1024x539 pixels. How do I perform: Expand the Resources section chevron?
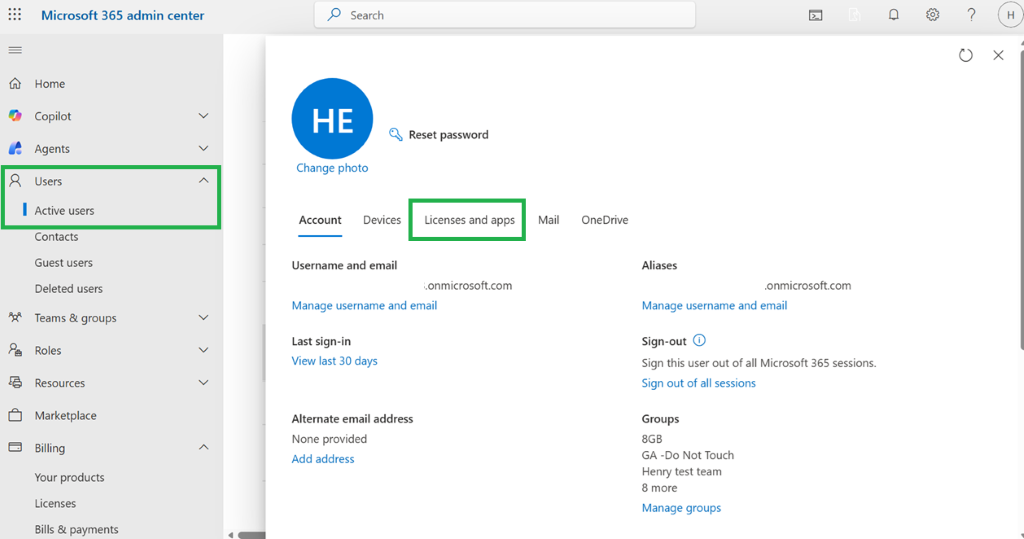click(x=203, y=382)
